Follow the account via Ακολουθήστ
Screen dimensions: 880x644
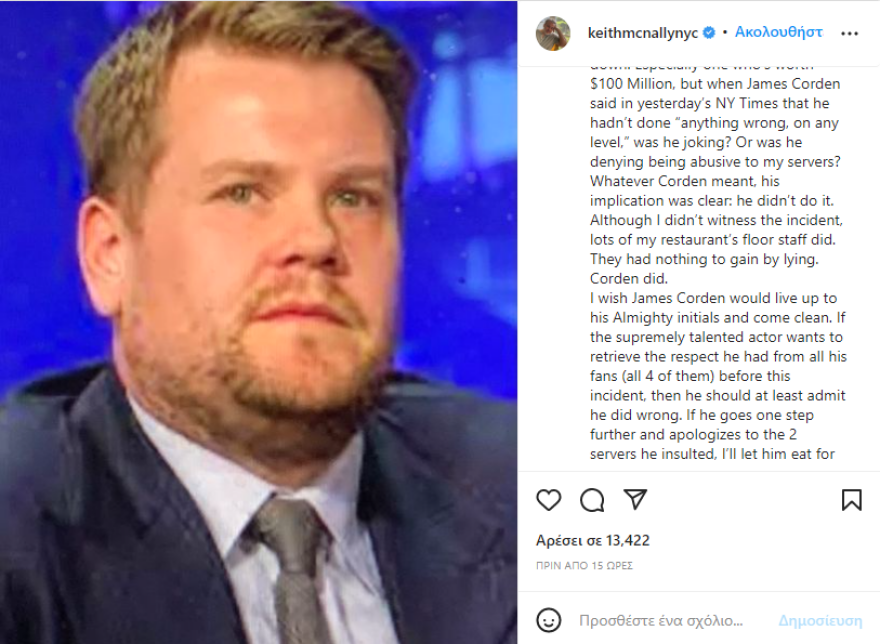coord(778,32)
